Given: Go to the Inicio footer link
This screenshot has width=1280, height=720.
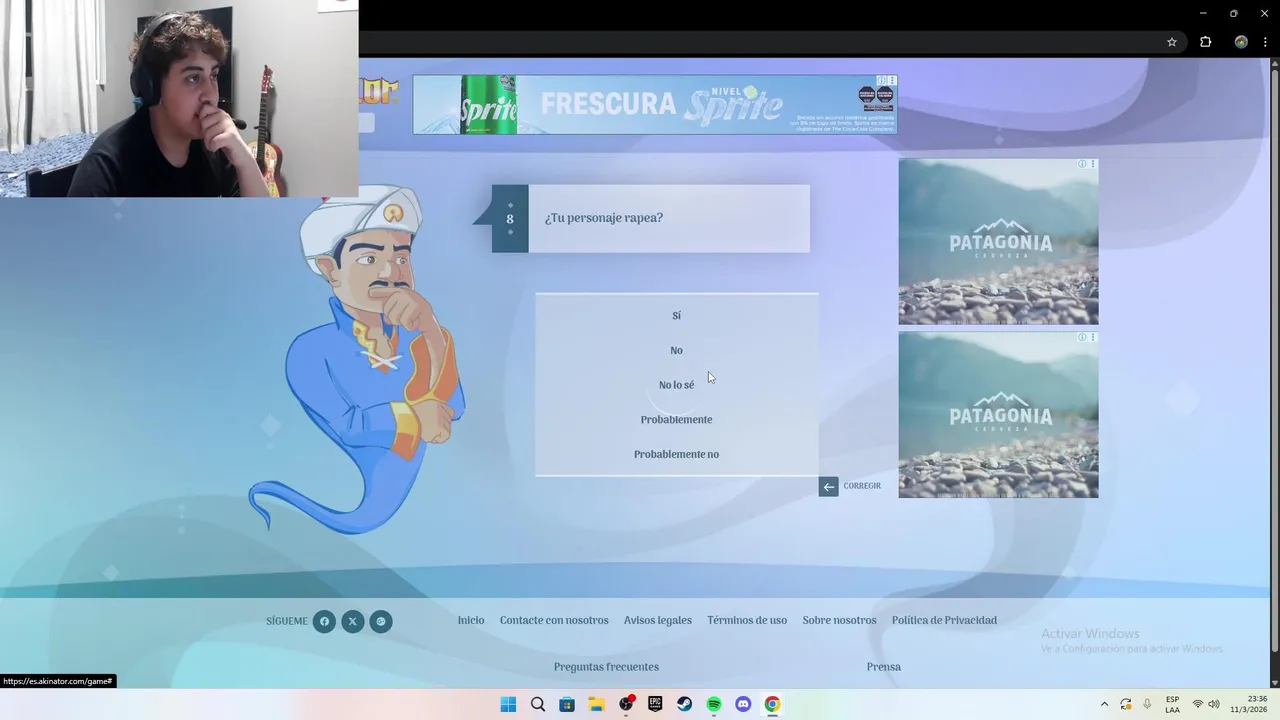Looking at the screenshot, I should pos(471,620).
